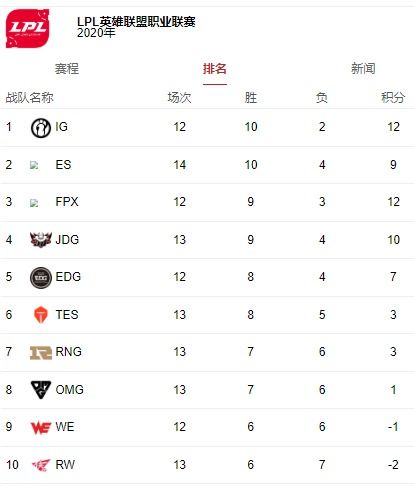This screenshot has width=414, height=490.
Task: Click the broken image icon beside ES
Action: (34, 165)
